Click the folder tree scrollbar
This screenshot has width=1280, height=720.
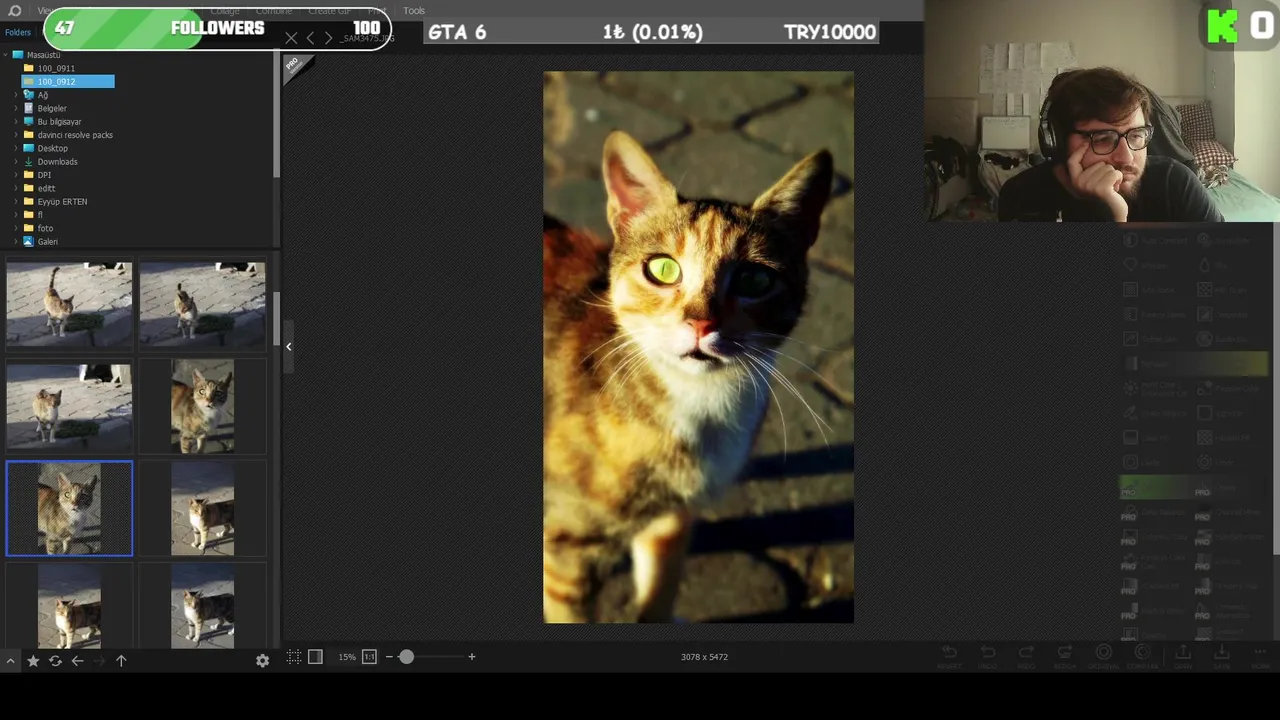click(276, 115)
